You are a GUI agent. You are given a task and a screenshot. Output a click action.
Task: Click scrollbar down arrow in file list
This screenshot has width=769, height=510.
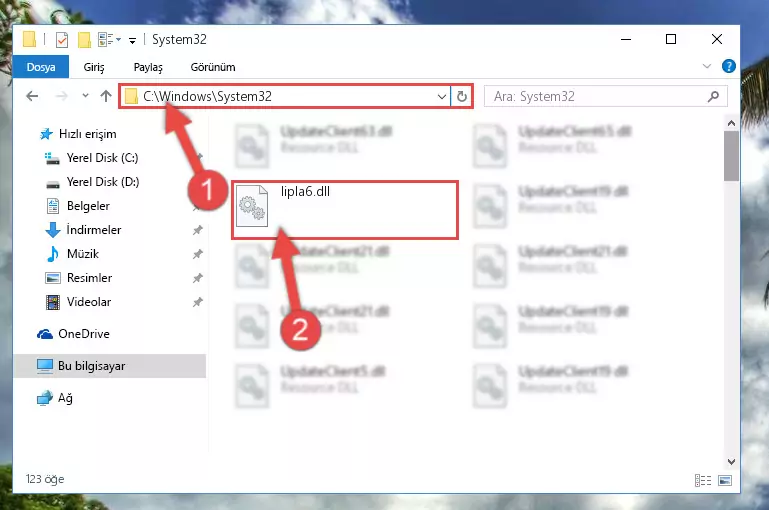(x=731, y=461)
